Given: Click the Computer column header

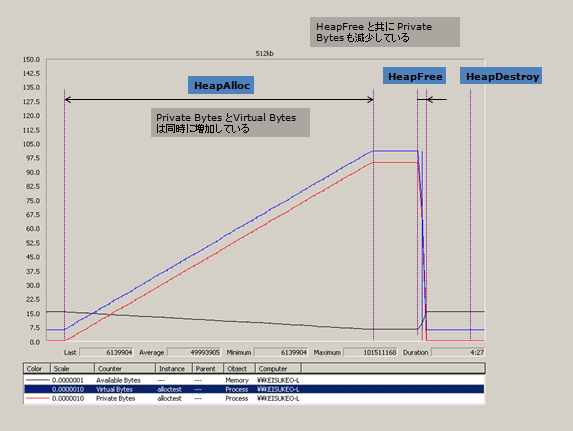Looking at the screenshot, I should tap(278, 368).
